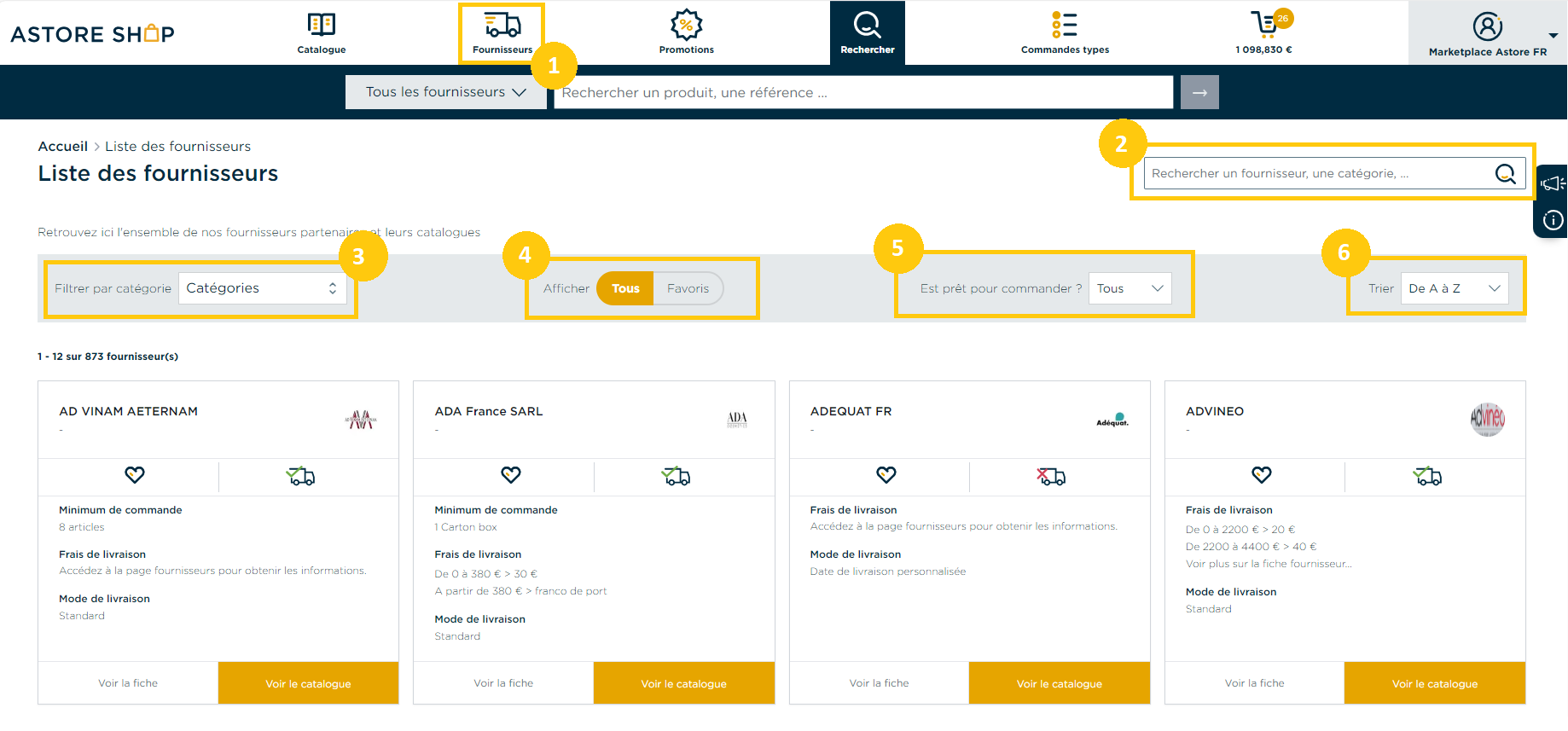The width and height of the screenshot is (1568, 731).
Task: Click 'Voir plus sur la fiche fournisseur...' text
Action: coord(1269,564)
